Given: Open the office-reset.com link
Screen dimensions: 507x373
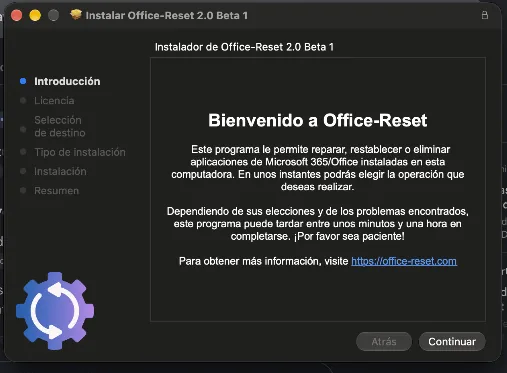Looking at the screenshot, I should pos(404,261).
